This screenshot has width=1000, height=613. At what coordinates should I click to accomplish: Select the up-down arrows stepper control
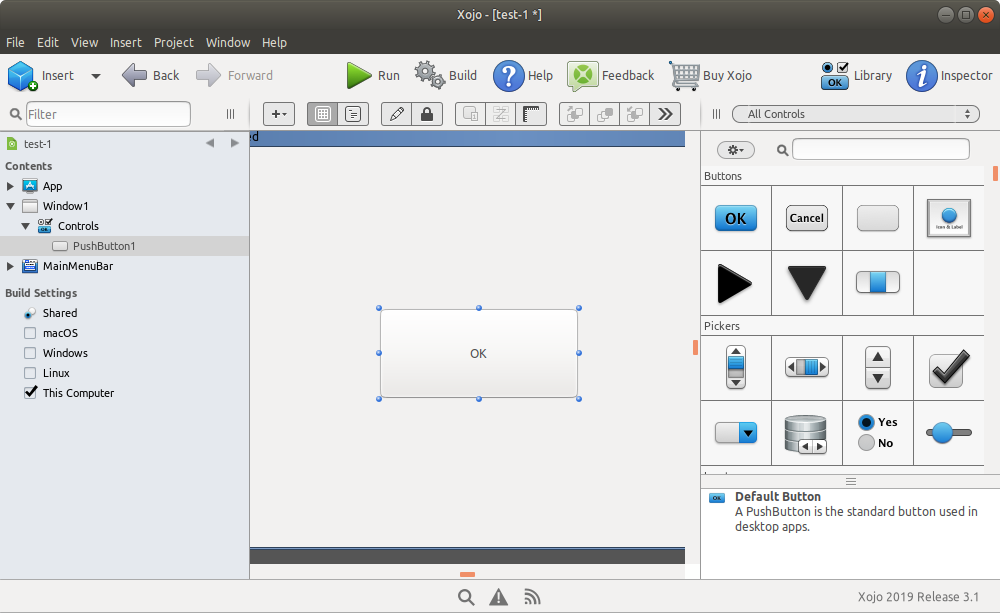tap(878, 367)
